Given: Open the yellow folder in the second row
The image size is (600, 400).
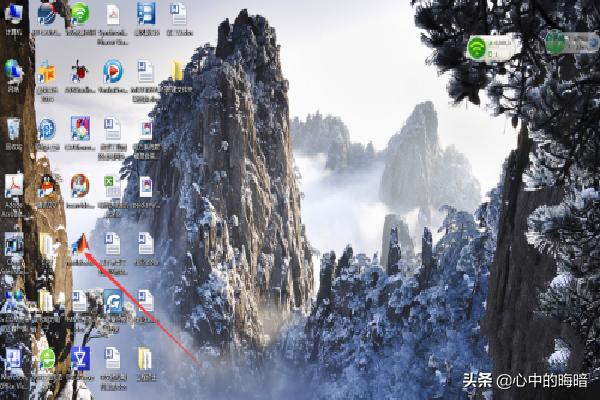Looking at the screenshot, I should pyautogui.click(x=178, y=71).
